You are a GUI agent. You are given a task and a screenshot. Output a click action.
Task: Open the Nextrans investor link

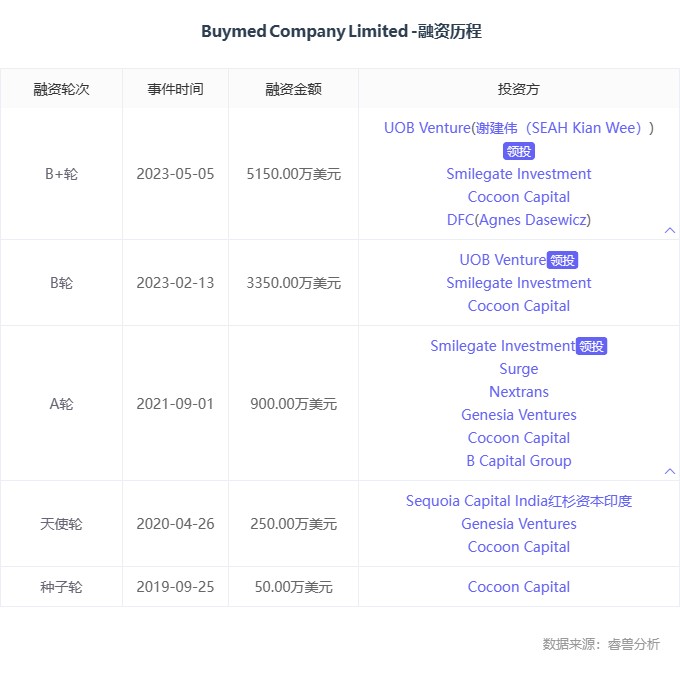[518, 392]
